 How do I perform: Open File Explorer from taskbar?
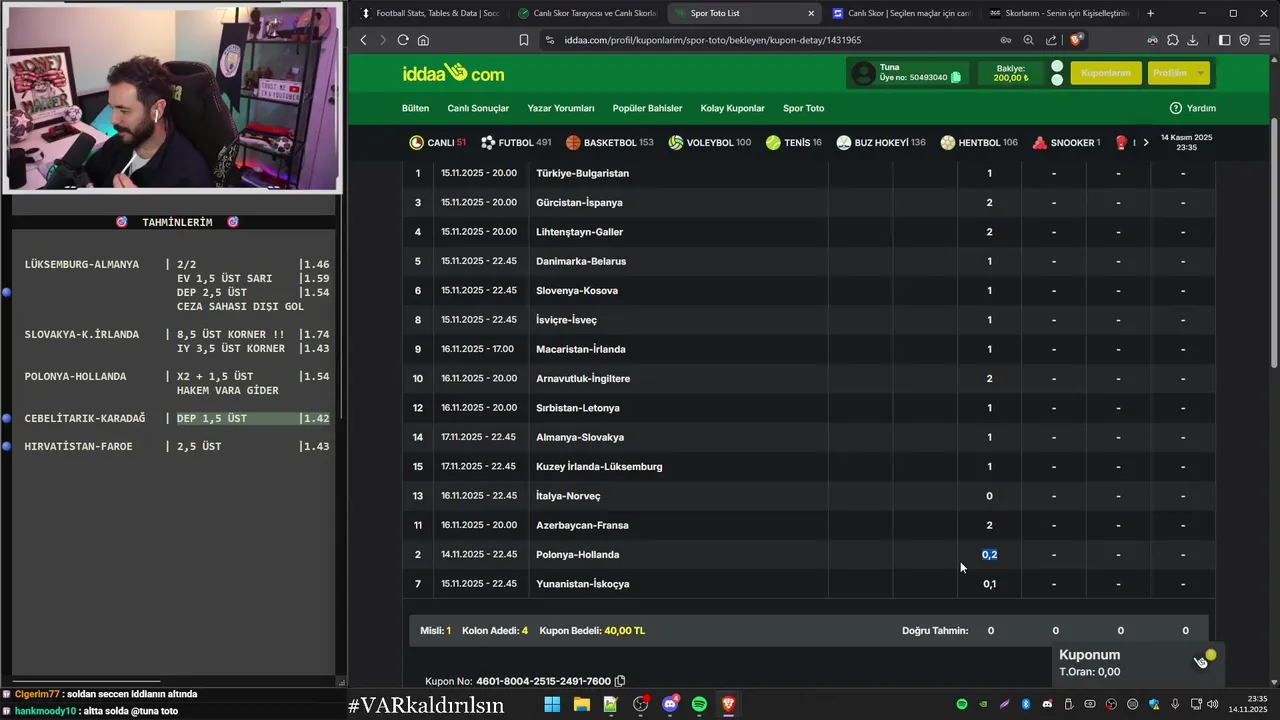click(x=581, y=704)
